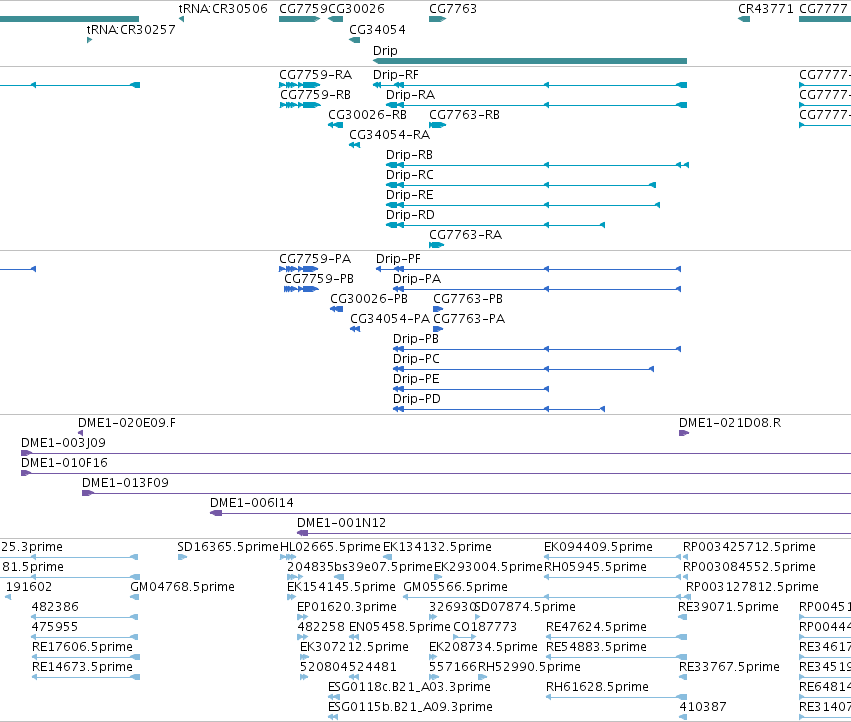
Task: Open the RE54883.5prime EST
Action: coord(617,657)
